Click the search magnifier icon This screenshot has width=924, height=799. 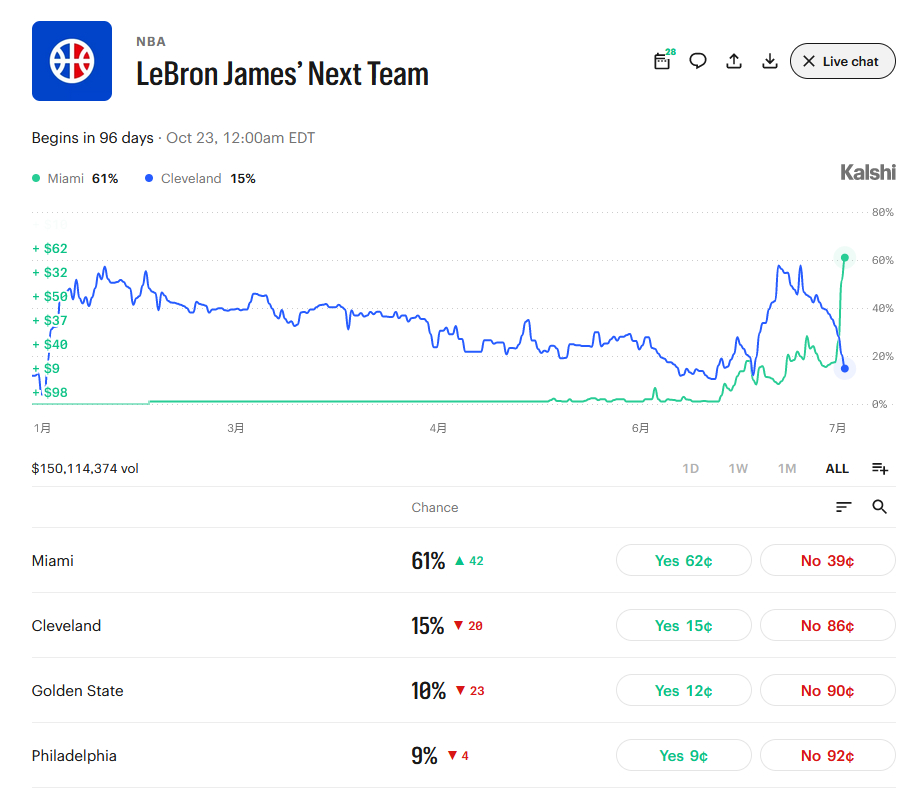[879, 507]
